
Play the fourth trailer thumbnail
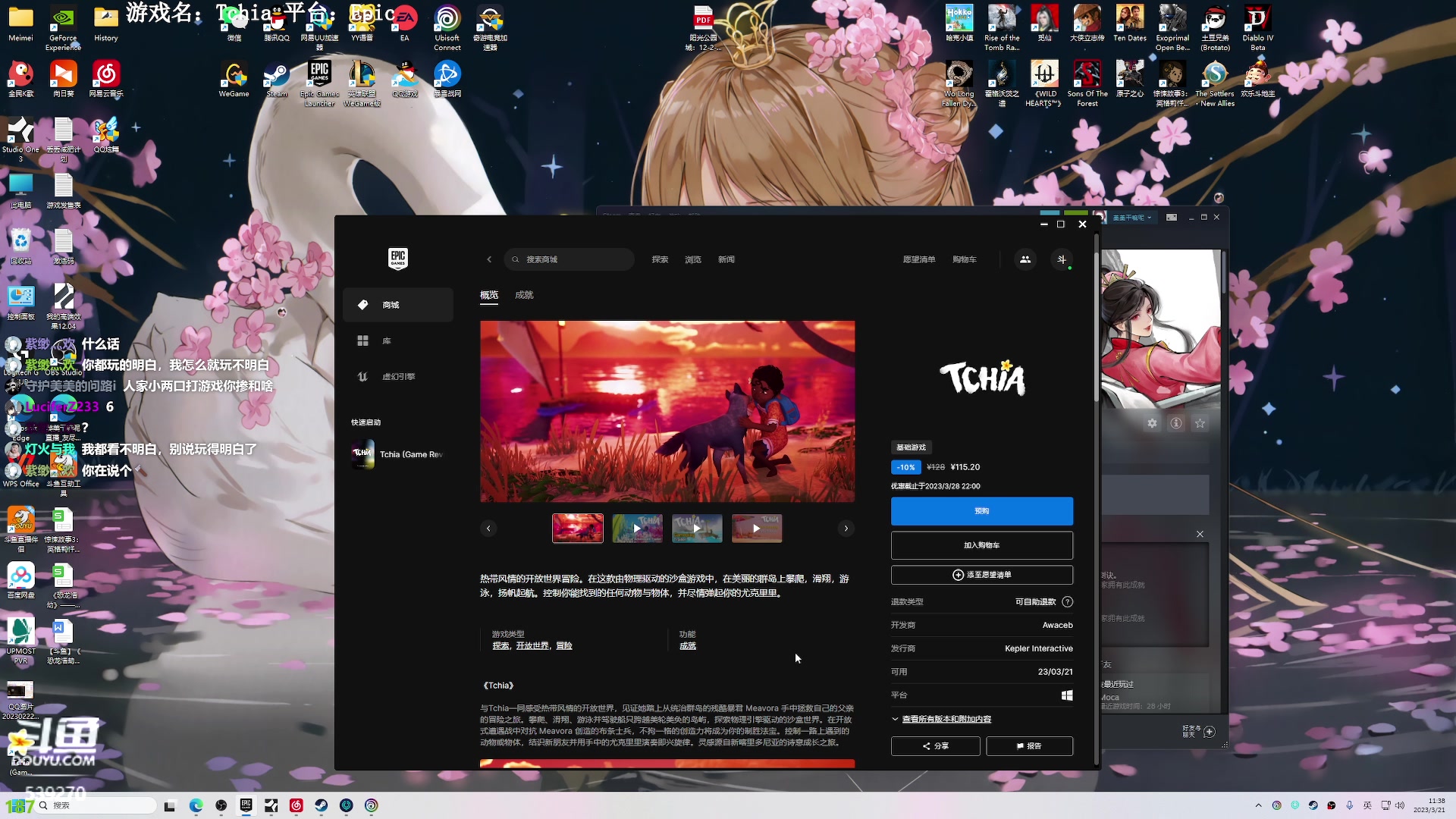tap(757, 529)
